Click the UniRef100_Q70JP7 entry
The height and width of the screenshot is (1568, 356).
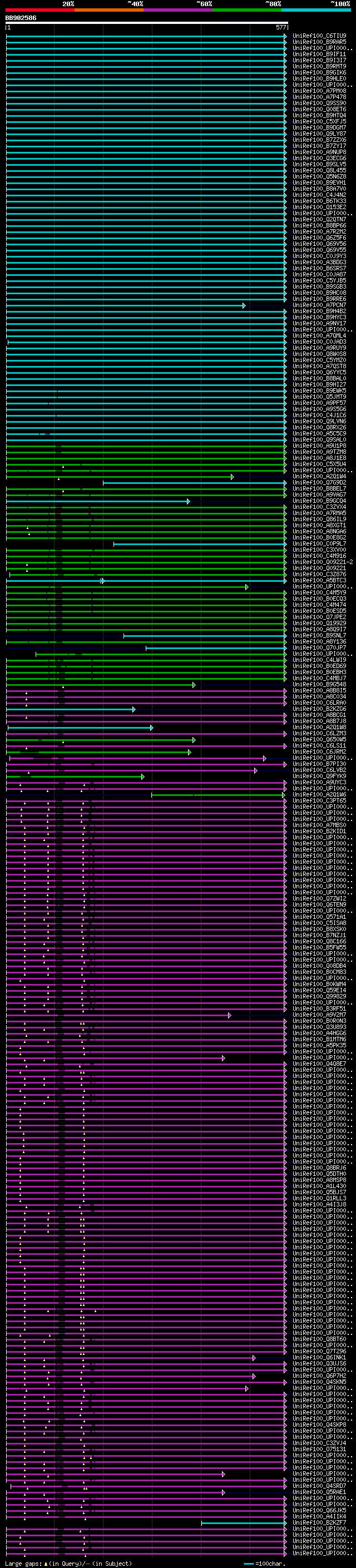[319, 647]
